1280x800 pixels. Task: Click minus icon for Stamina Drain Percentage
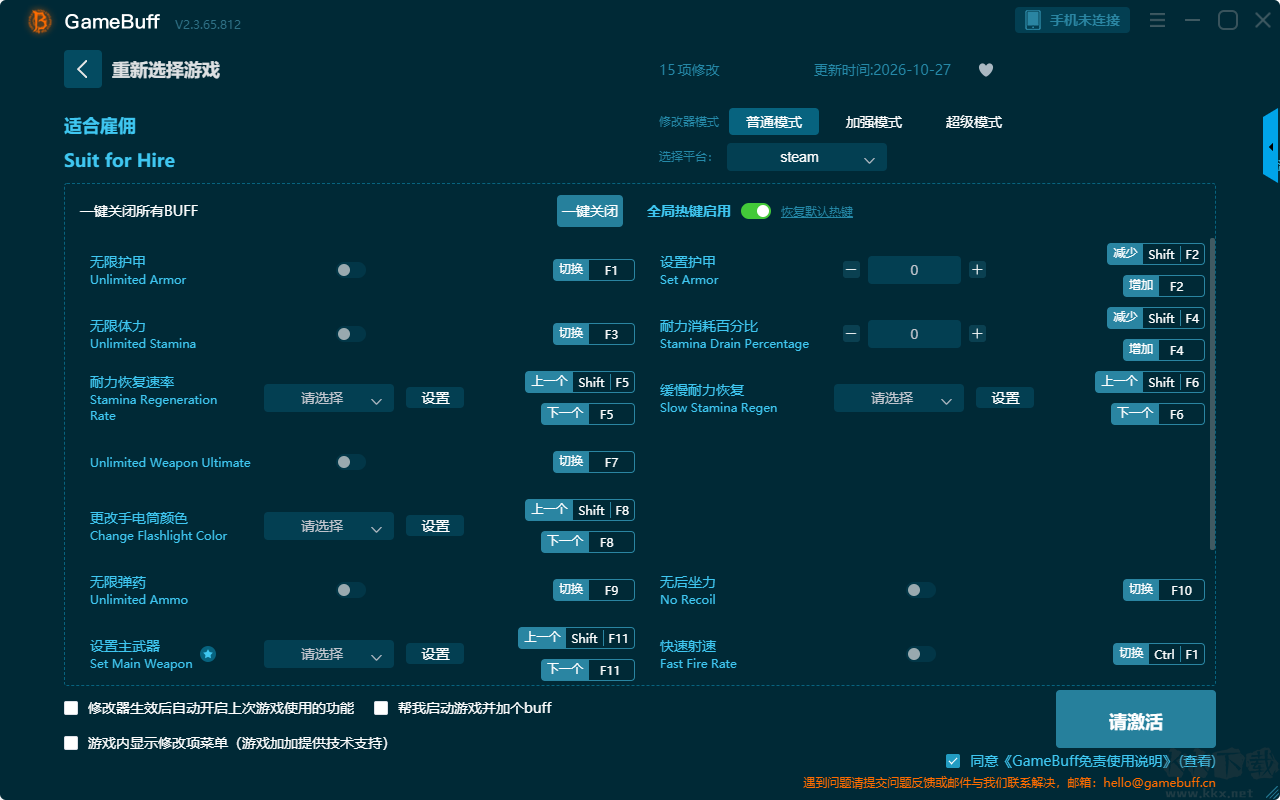[851, 334]
